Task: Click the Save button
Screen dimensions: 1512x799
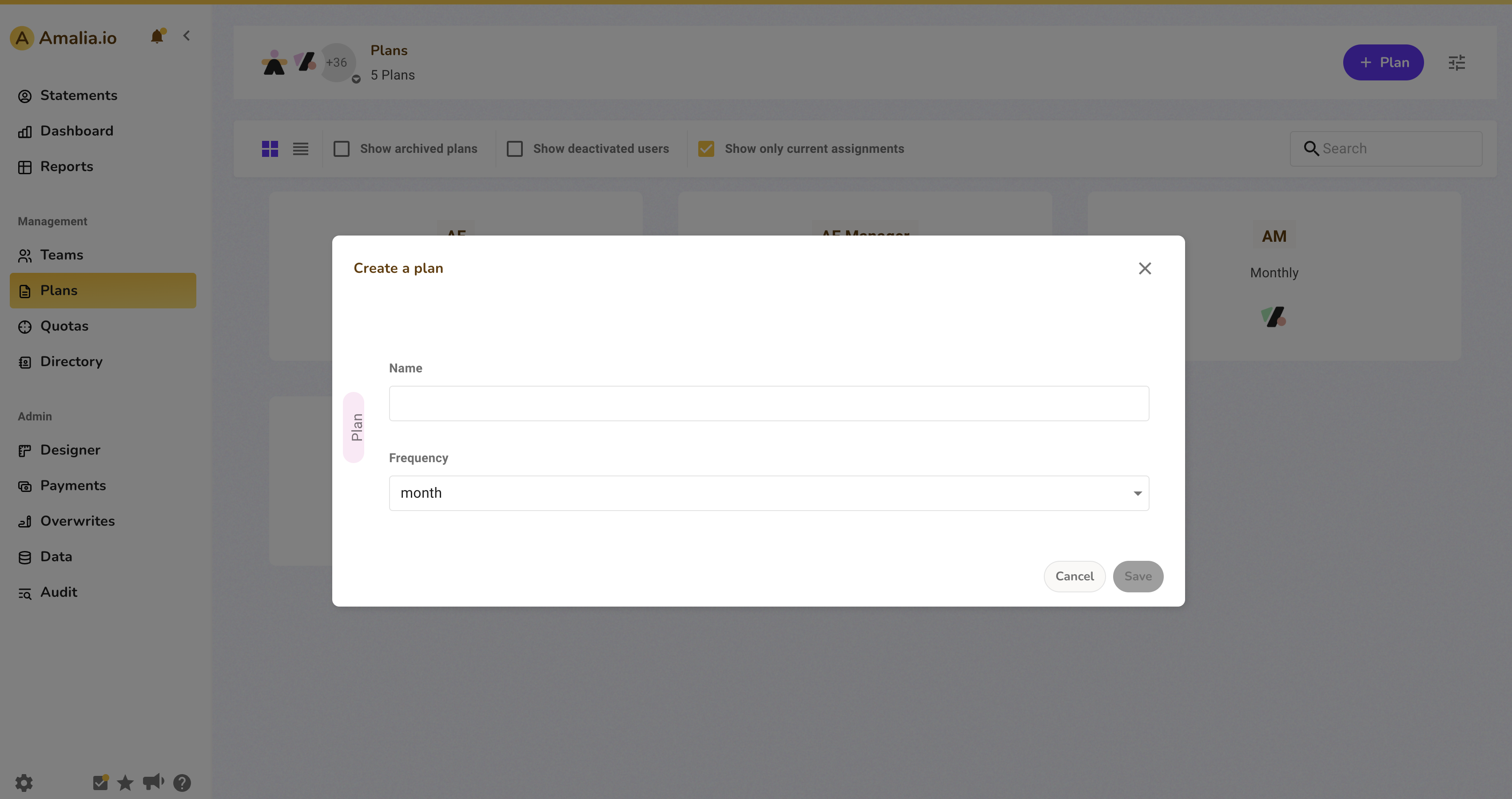Action: tap(1138, 576)
